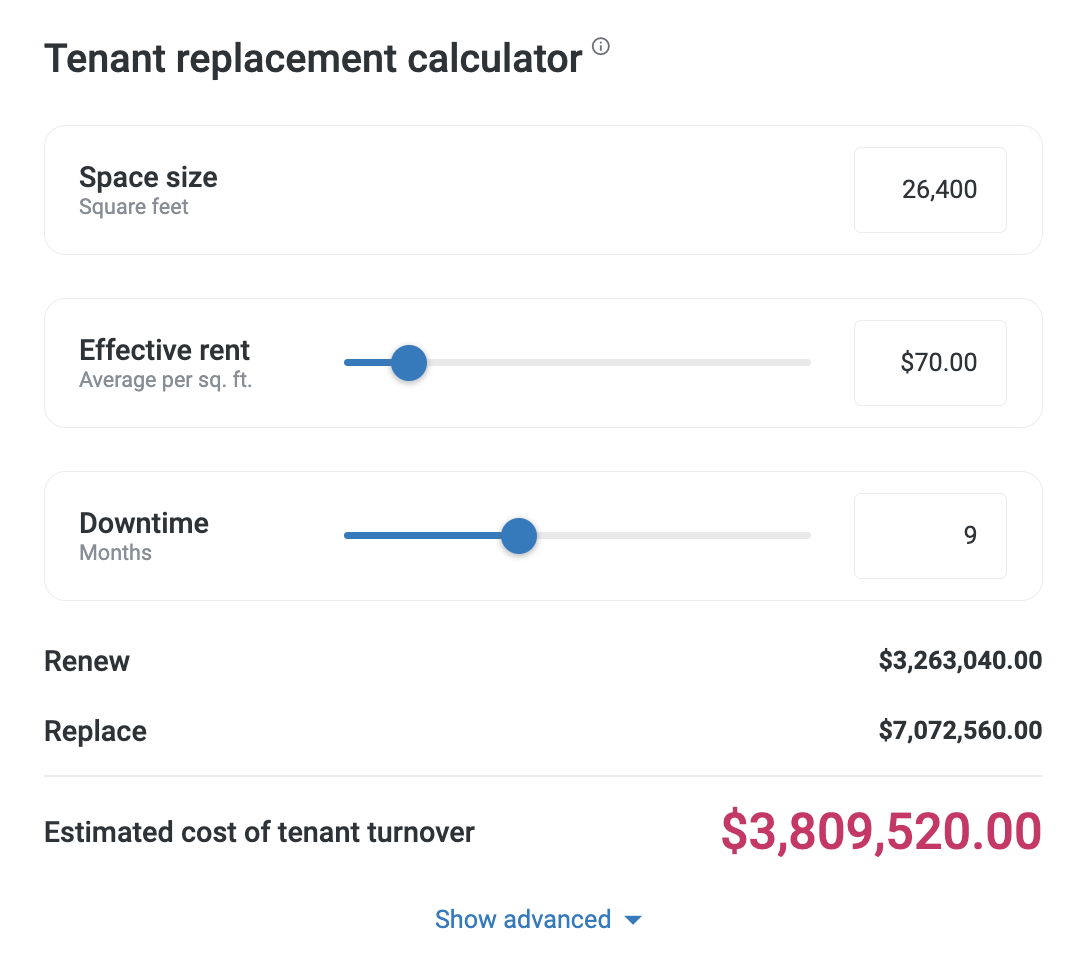Click the gray unfilled Effective rent slider track
This screenshot has width=1086, height=962.
coord(620,363)
